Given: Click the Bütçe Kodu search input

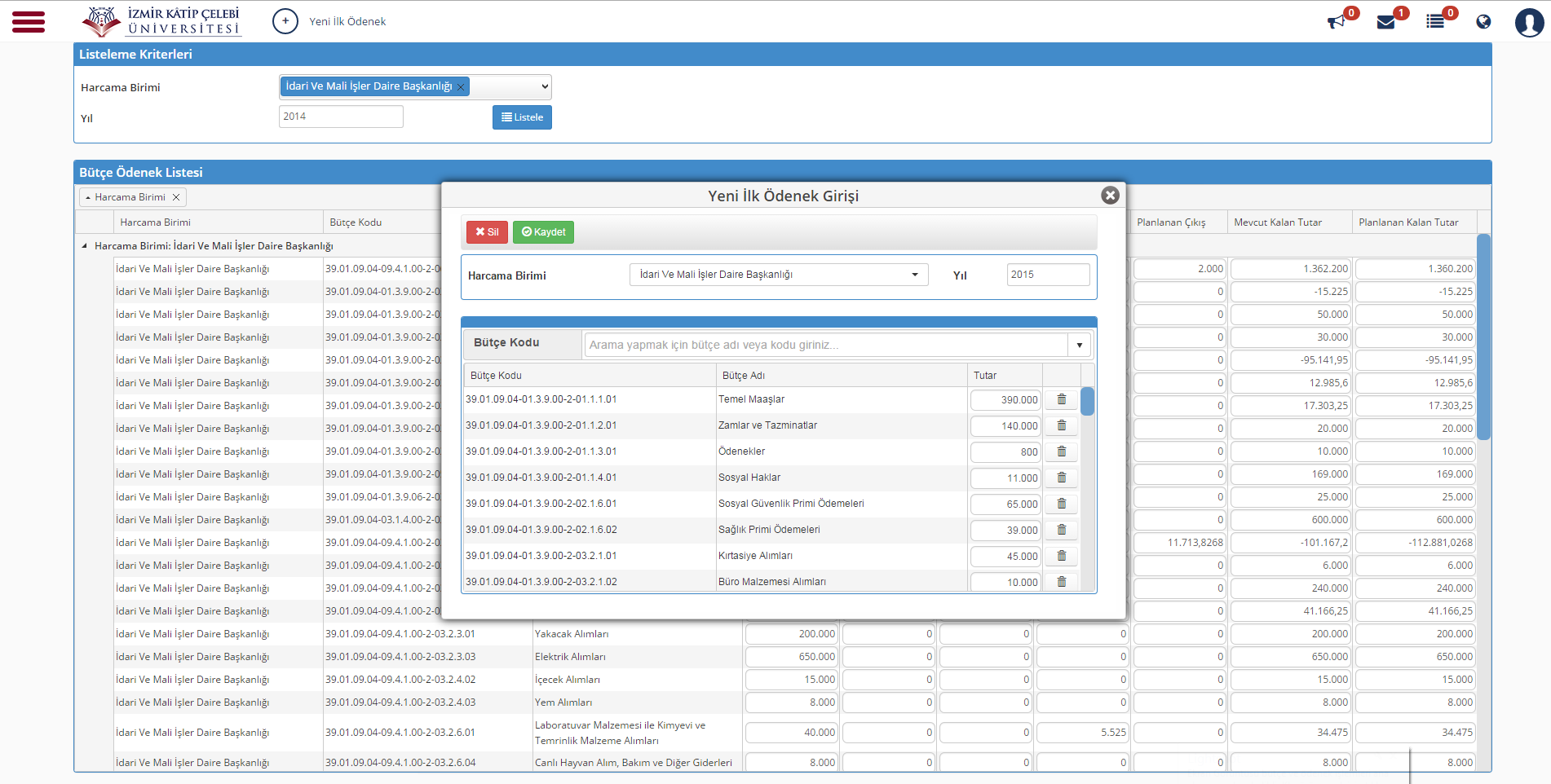Looking at the screenshot, I should (x=826, y=345).
